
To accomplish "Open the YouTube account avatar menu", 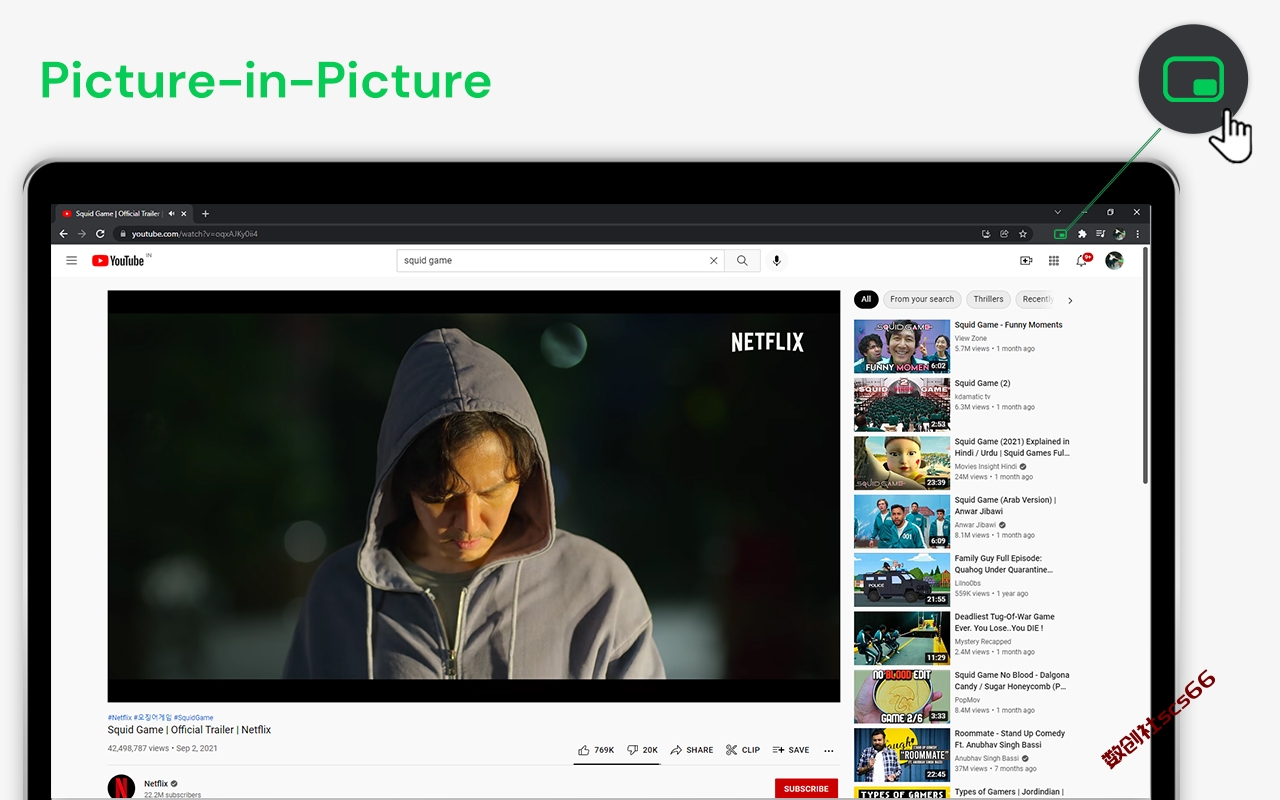I will pos(1114,261).
